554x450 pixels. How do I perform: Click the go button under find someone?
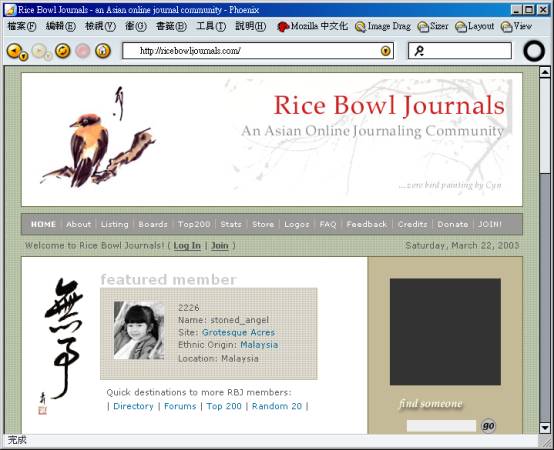pyautogui.click(x=488, y=426)
